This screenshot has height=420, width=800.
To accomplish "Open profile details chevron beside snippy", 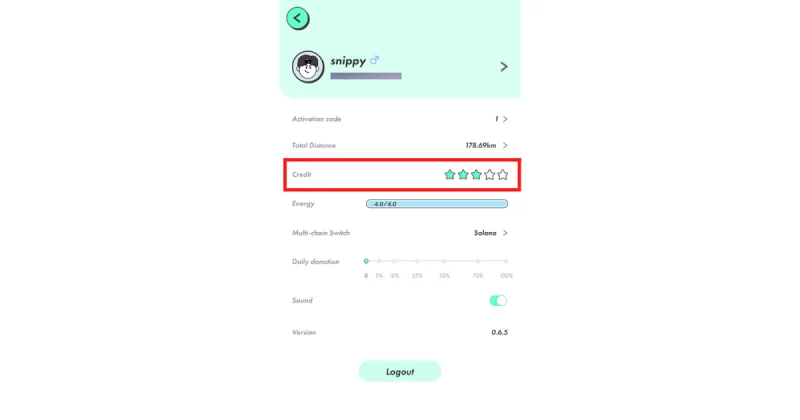I will pos(504,67).
